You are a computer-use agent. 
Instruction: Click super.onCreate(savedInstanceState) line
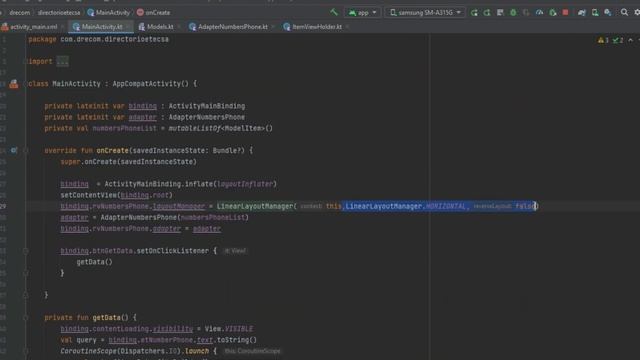coord(129,162)
